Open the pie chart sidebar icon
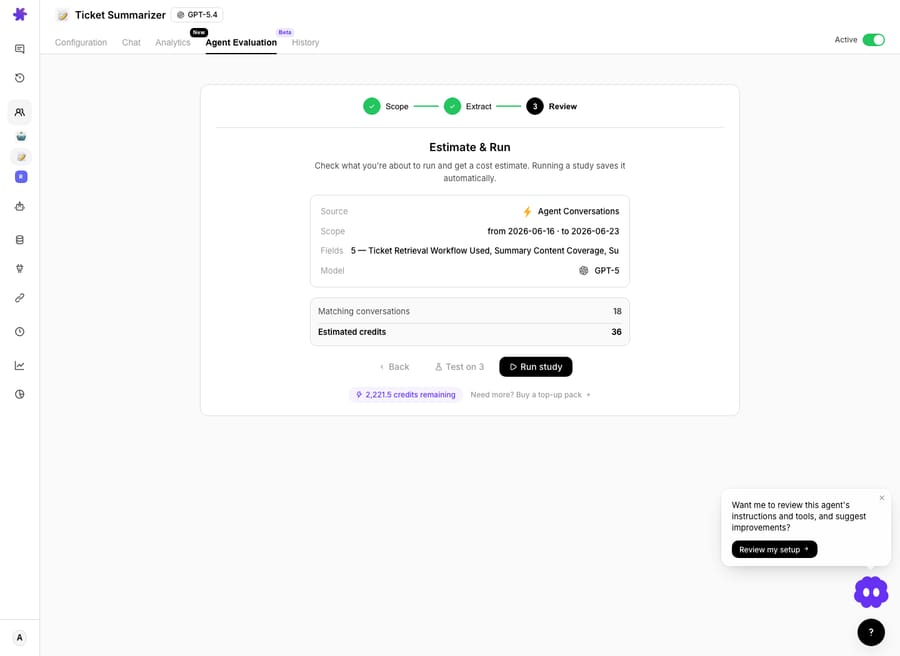900x656 pixels. pyautogui.click(x=20, y=394)
